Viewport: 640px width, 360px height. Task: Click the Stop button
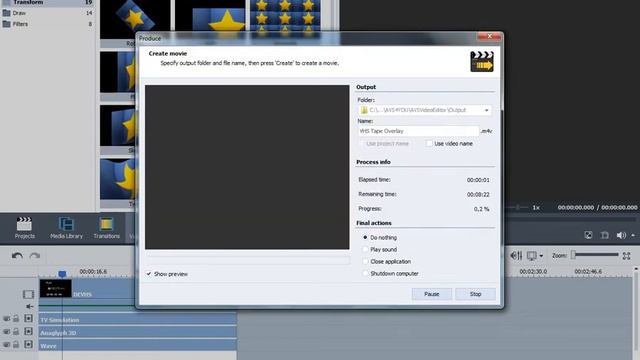[x=475, y=294]
